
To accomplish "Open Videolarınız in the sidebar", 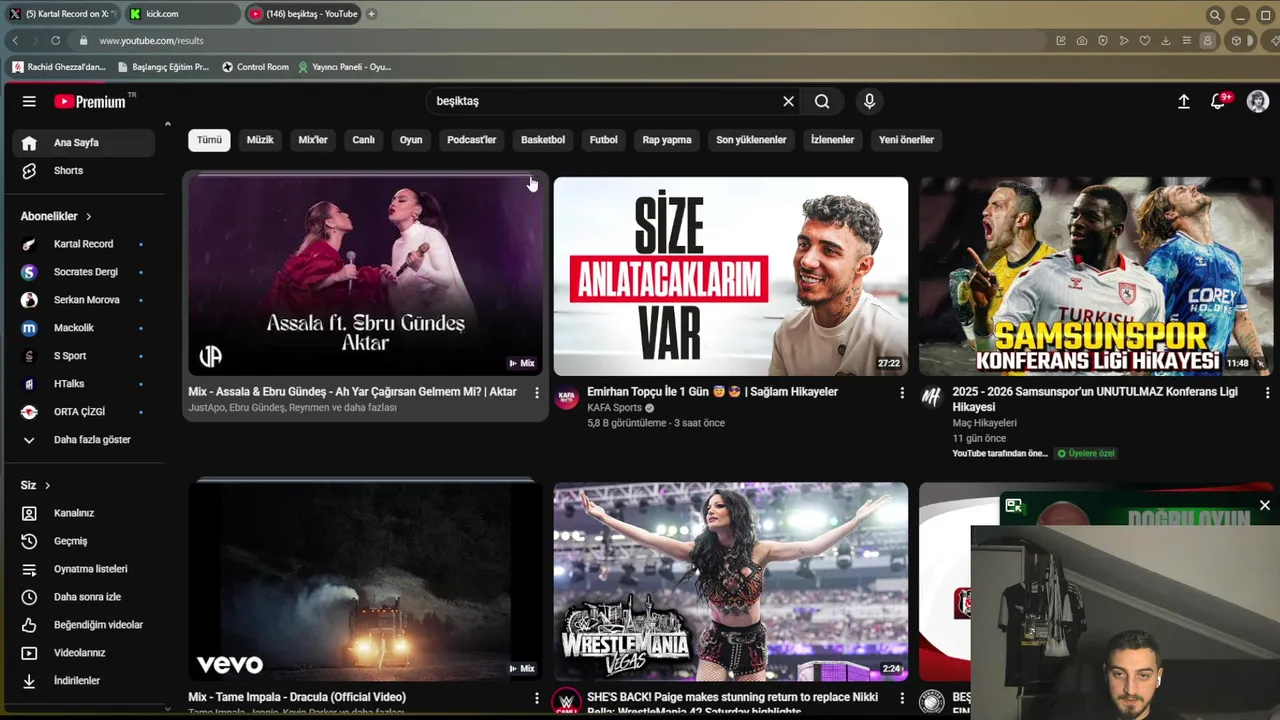I will [x=84, y=653].
